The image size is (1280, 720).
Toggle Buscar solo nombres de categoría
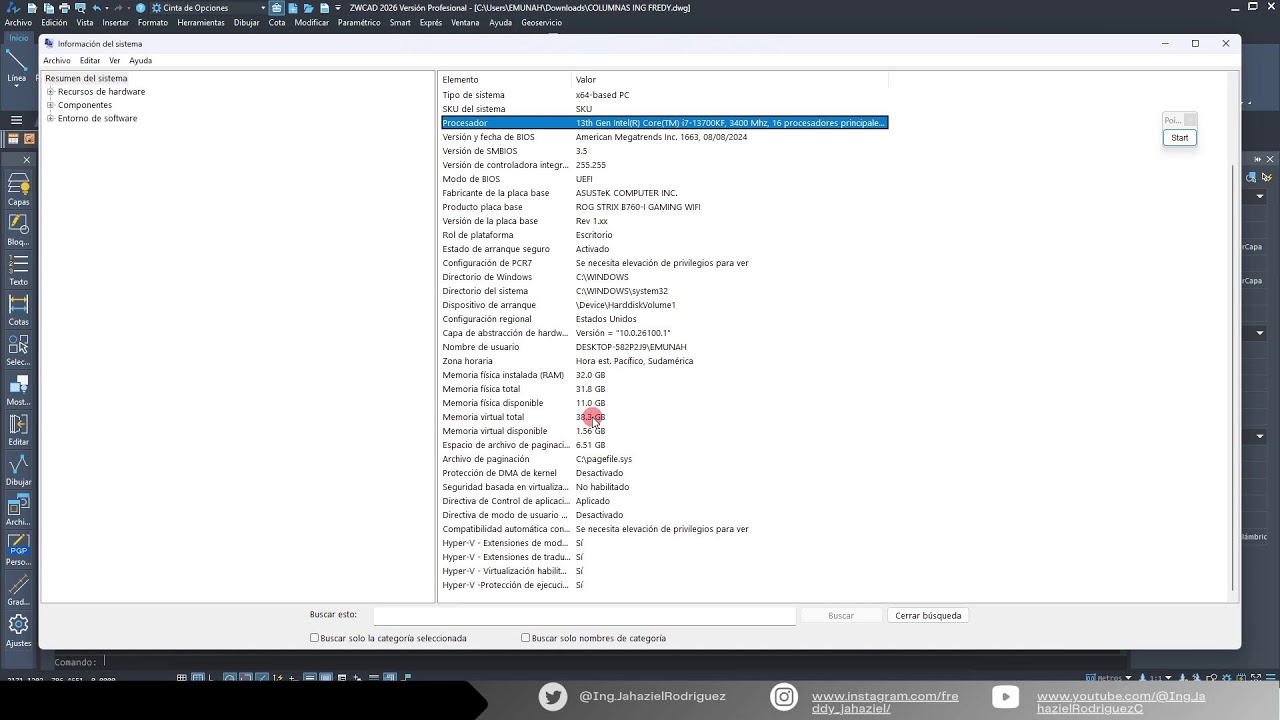[525, 638]
